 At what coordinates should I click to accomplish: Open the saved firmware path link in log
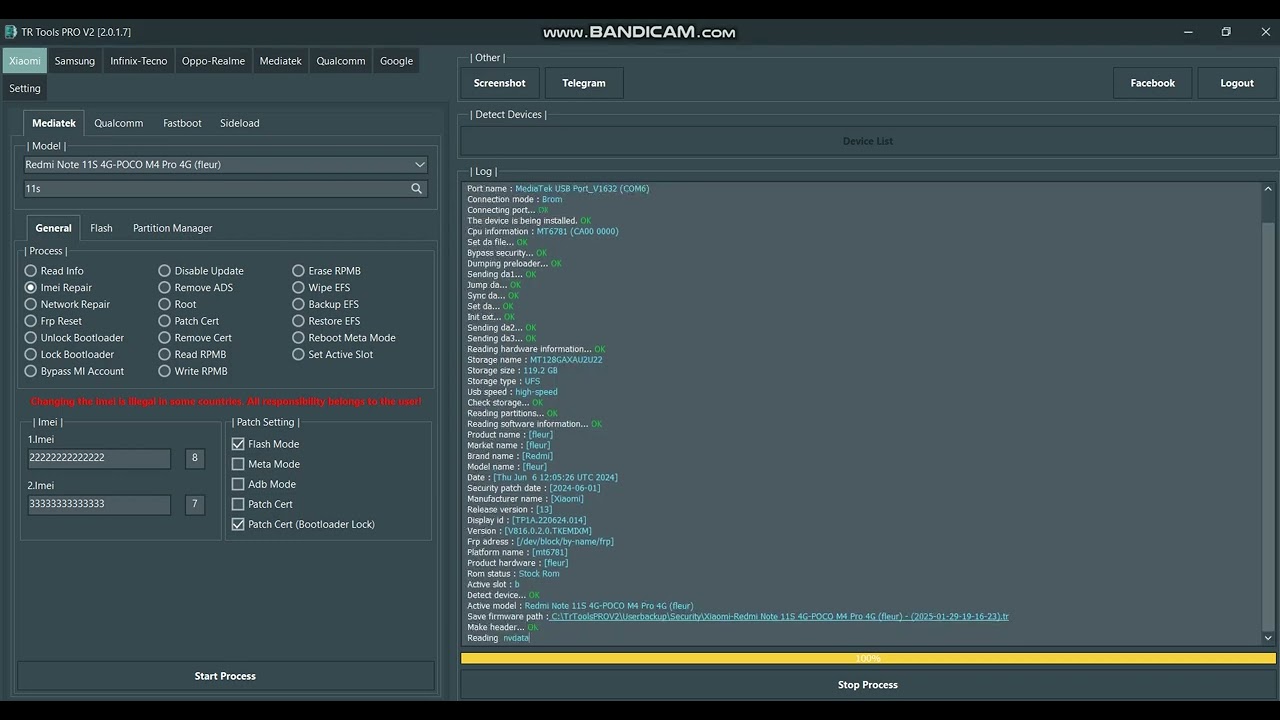coord(779,617)
